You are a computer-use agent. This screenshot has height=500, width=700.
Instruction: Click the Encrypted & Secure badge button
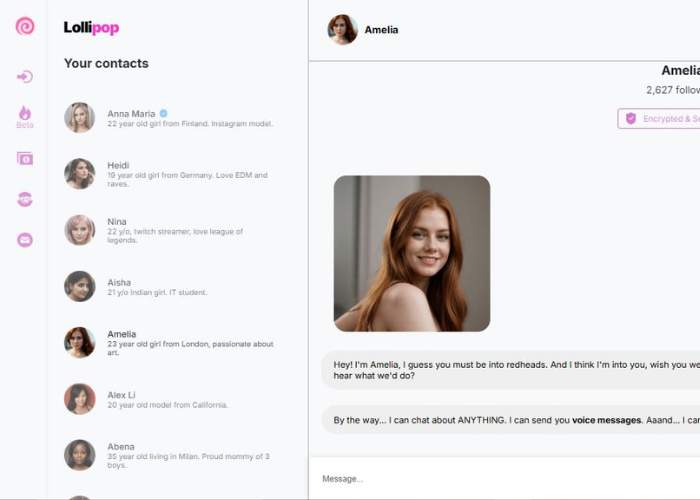(660, 119)
